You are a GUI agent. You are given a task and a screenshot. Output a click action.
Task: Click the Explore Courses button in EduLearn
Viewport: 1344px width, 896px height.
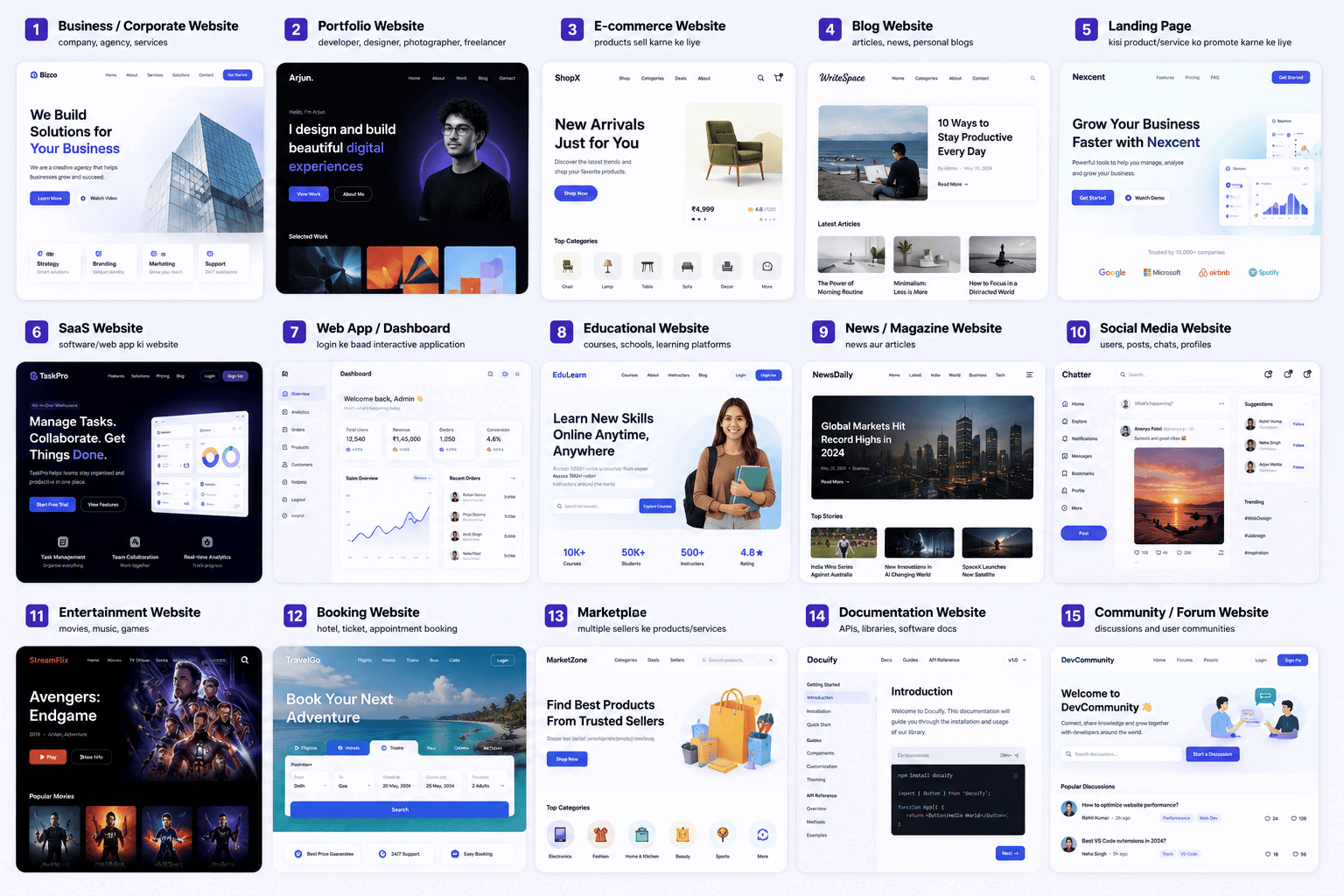tap(657, 506)
